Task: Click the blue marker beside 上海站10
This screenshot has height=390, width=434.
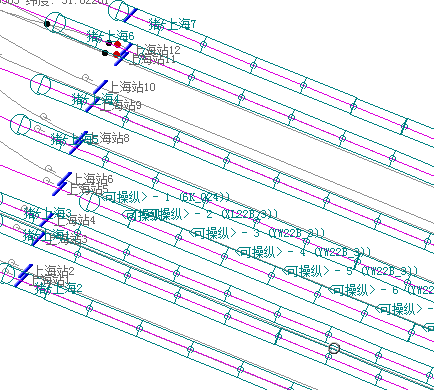Action: click(x=100, y=87)
